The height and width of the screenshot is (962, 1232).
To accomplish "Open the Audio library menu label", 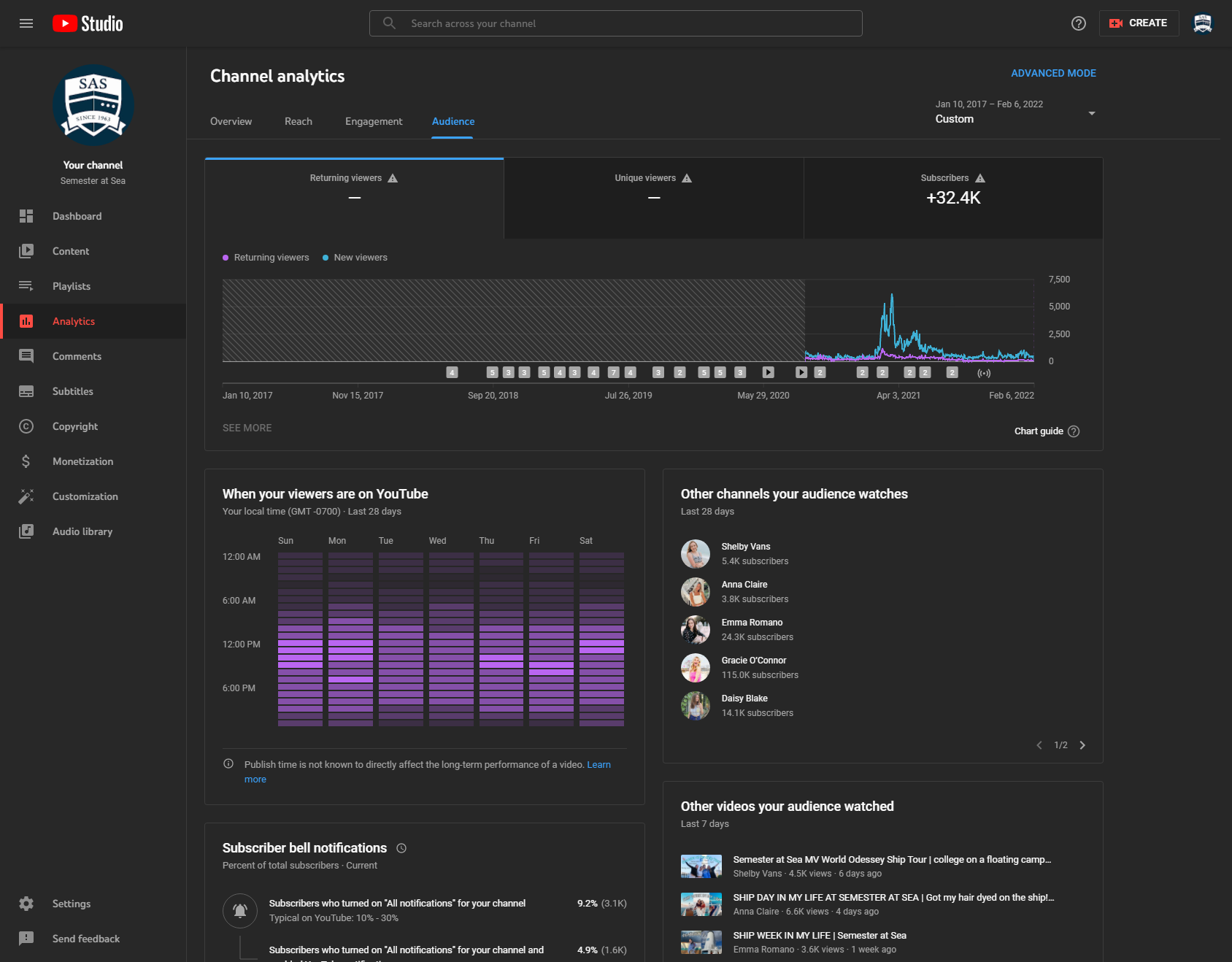I will (82, 531).
